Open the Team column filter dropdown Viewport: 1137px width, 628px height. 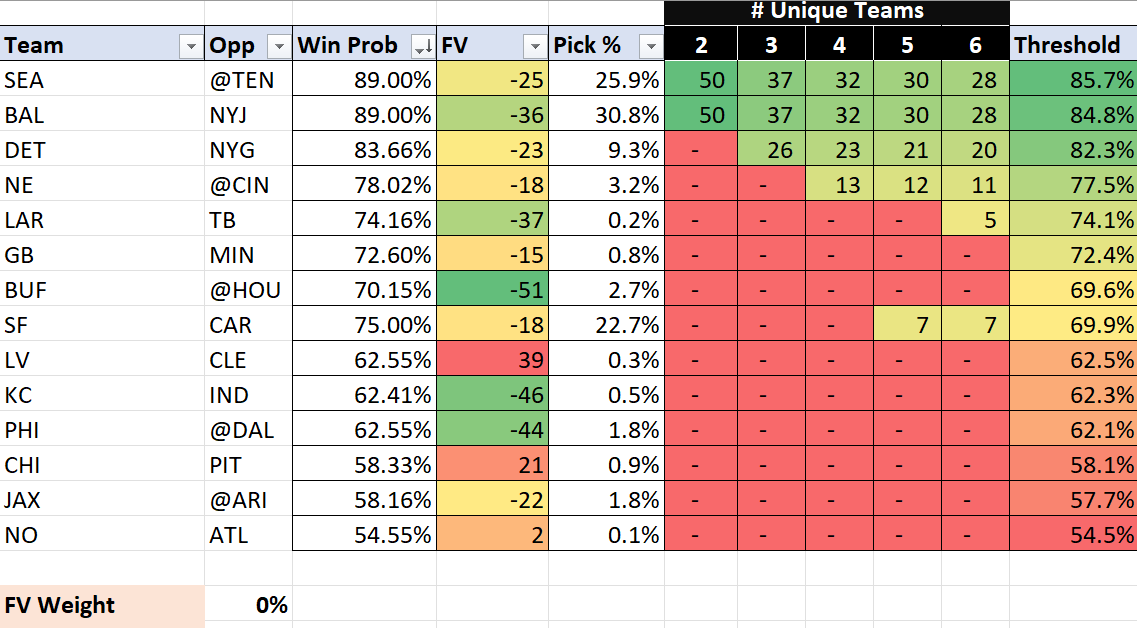point(190,46)
